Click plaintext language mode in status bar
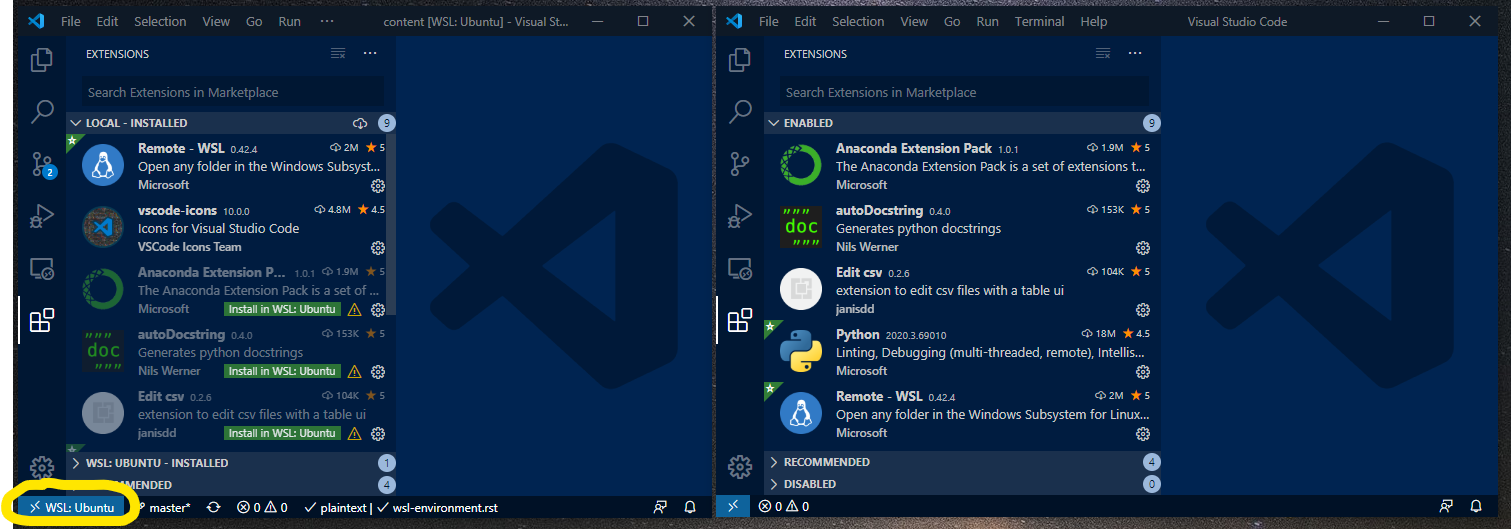Viewport: 1511px width, 529px height. click(335, 507)
